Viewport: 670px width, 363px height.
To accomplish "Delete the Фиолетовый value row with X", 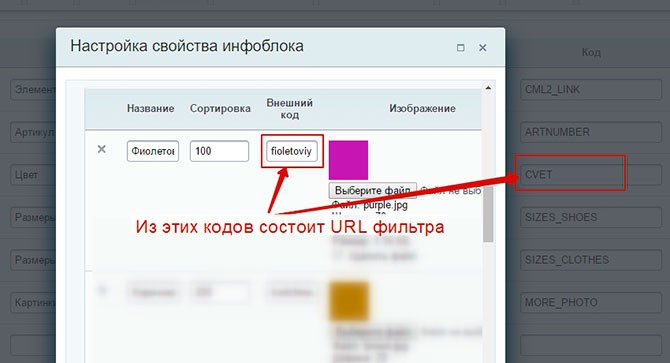I will coord(101,149).
